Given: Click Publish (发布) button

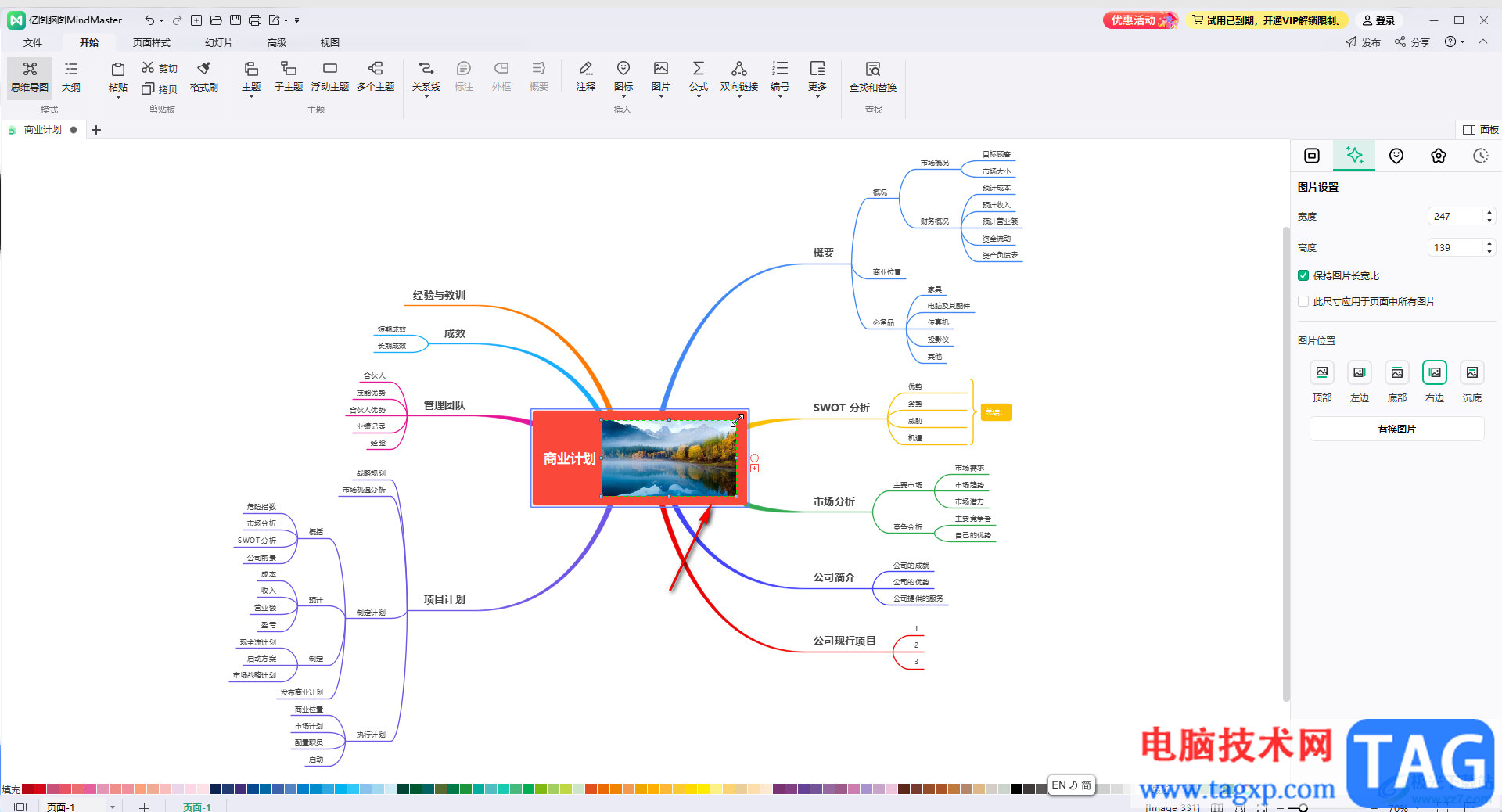Looking at the screenshot, I should [1363, 42].
